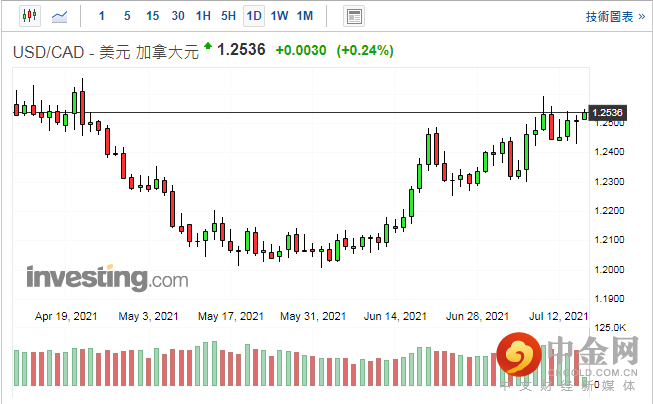653x404 pixels.
Task: Click the USD/CAD - 美元 加拿大元 title
Action: [106, 52]
